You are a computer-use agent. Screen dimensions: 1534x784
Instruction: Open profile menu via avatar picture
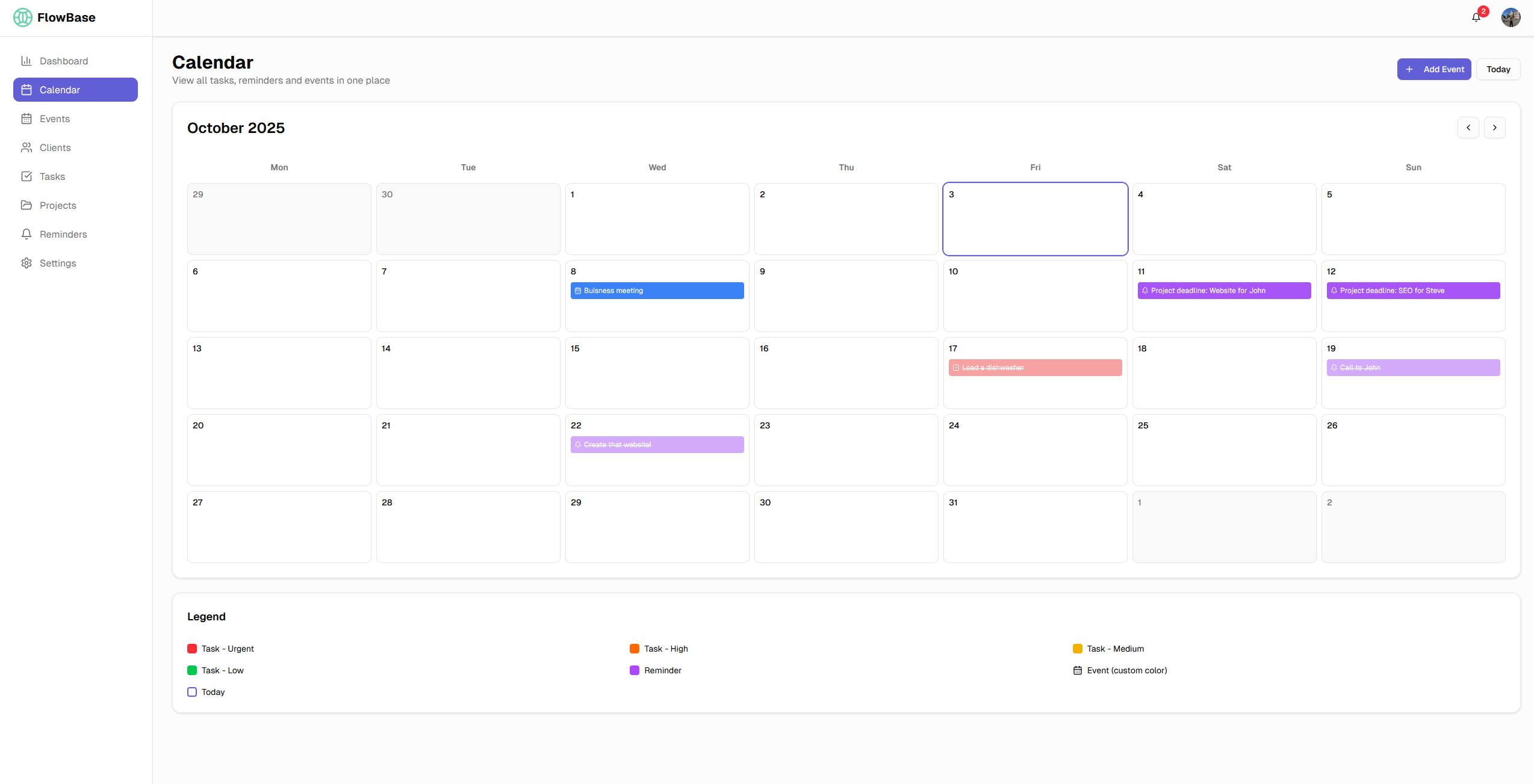click(x=1511, y=17)
